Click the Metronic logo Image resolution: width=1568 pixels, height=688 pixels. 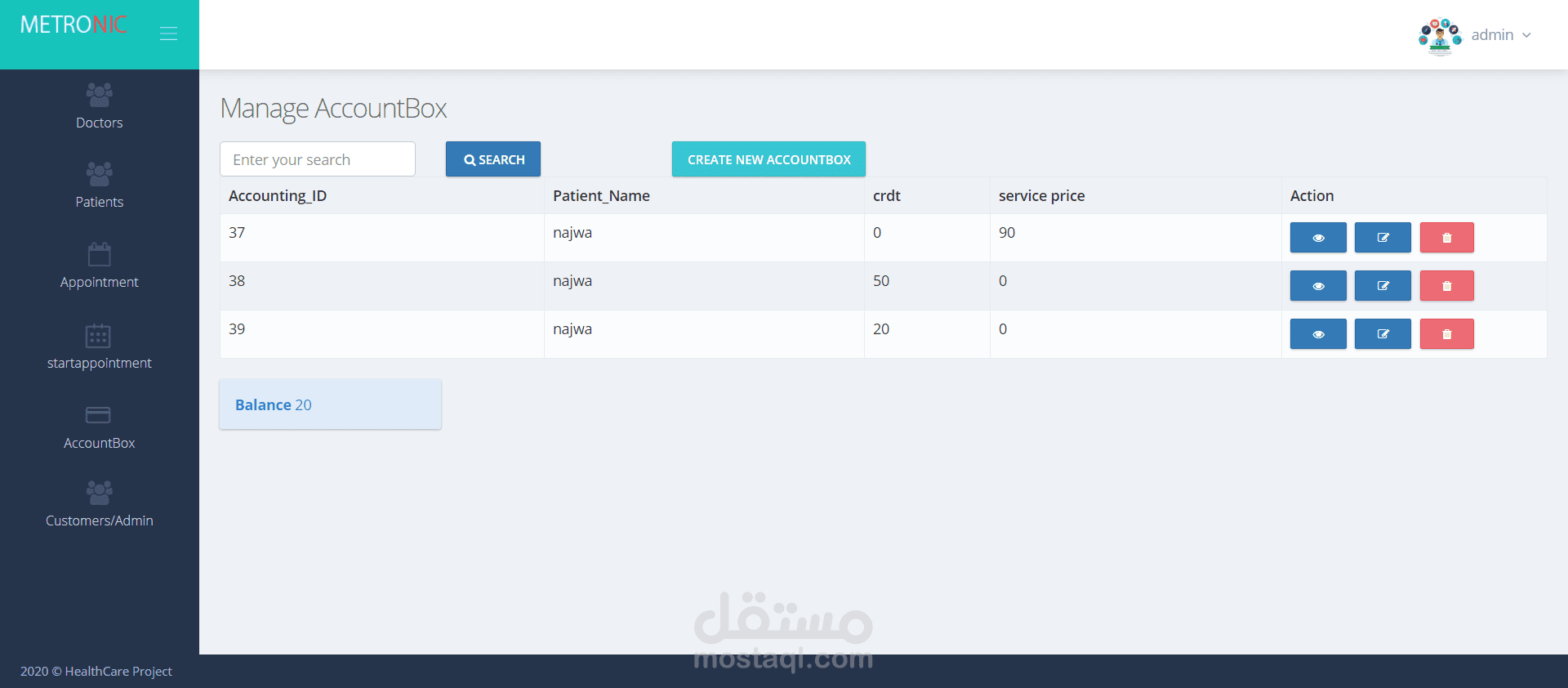point(73,25)
